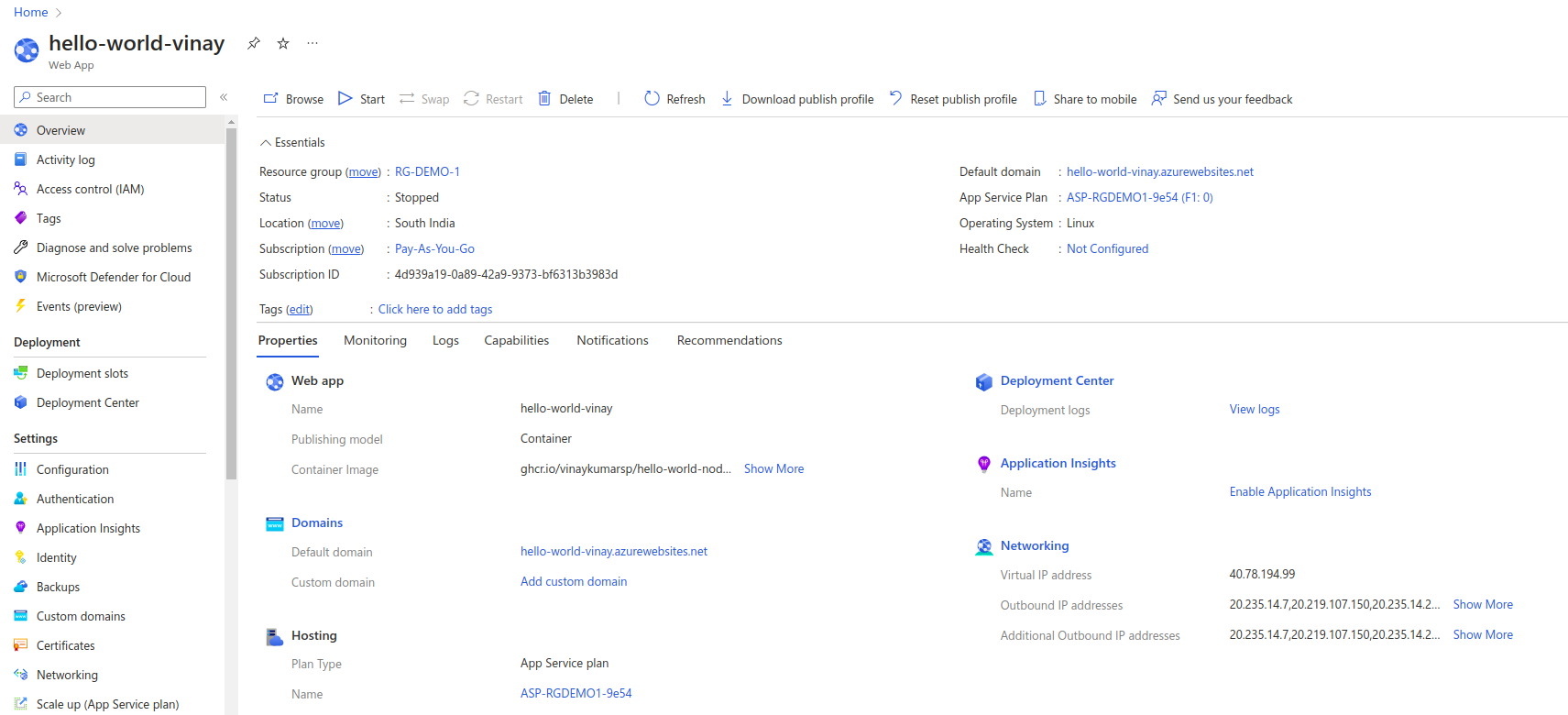Show More Outbound IP addresses

click(x=1483, y=604)
